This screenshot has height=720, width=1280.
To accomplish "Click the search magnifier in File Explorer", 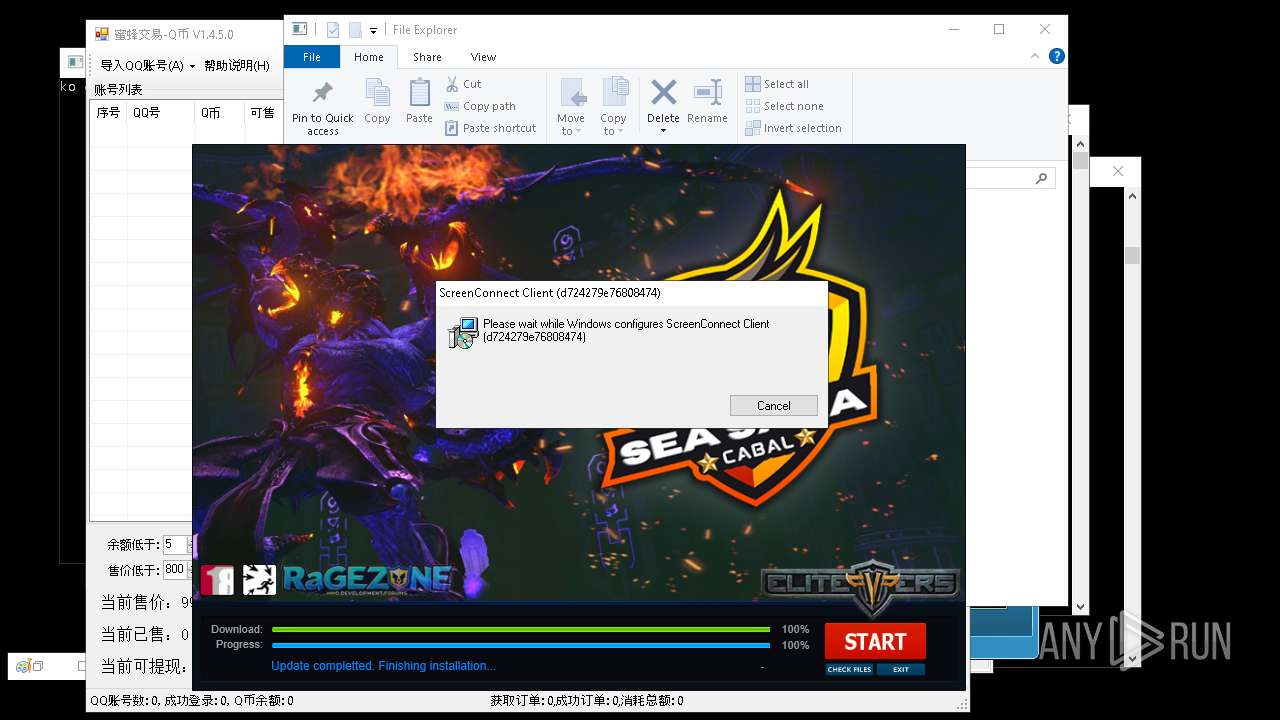I will point(1041,178).
